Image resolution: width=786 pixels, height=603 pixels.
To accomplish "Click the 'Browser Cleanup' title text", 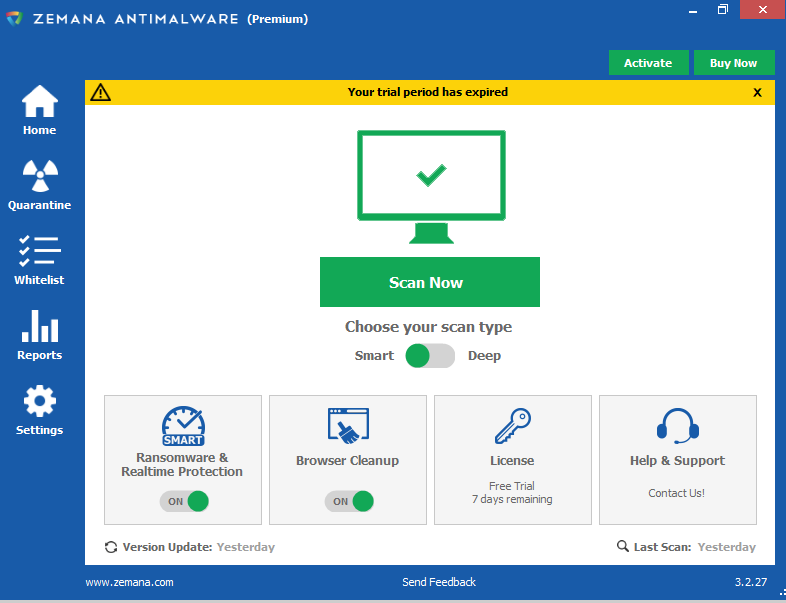I will (347, 461).
